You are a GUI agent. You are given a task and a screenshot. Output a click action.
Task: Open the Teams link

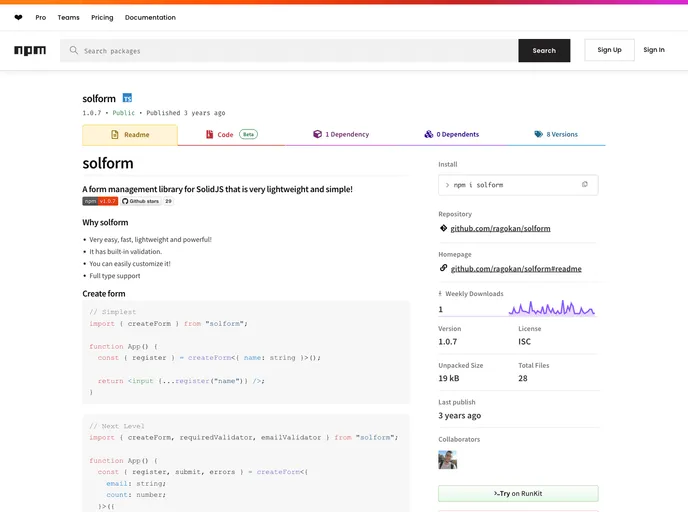68,18
